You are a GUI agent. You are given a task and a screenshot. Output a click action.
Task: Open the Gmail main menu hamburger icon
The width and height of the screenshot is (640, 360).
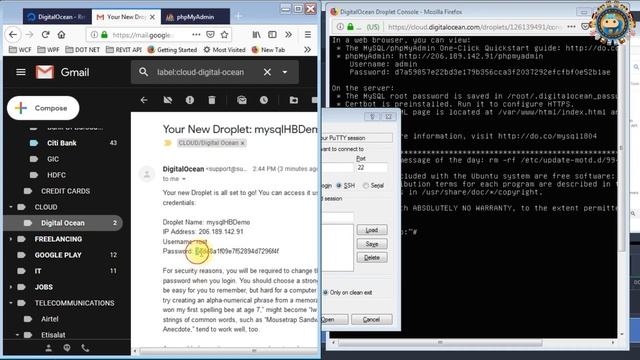[x=20, y=72]
